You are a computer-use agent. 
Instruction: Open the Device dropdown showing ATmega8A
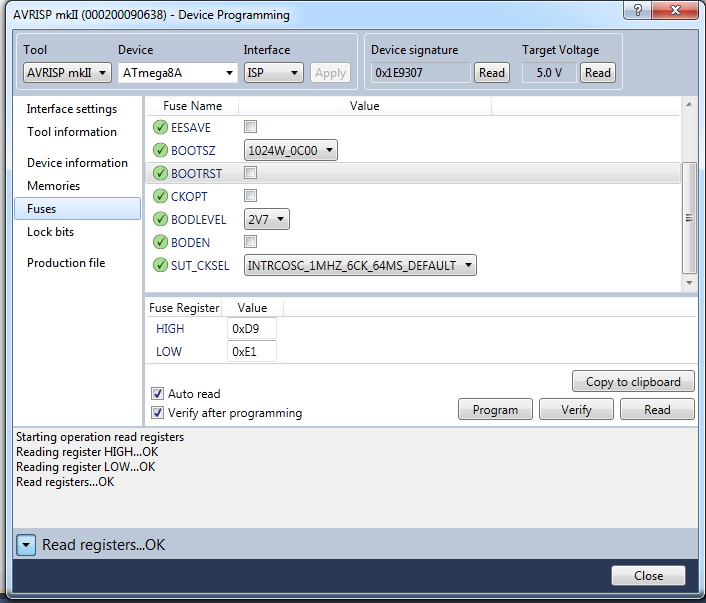[x=178, y=73]
